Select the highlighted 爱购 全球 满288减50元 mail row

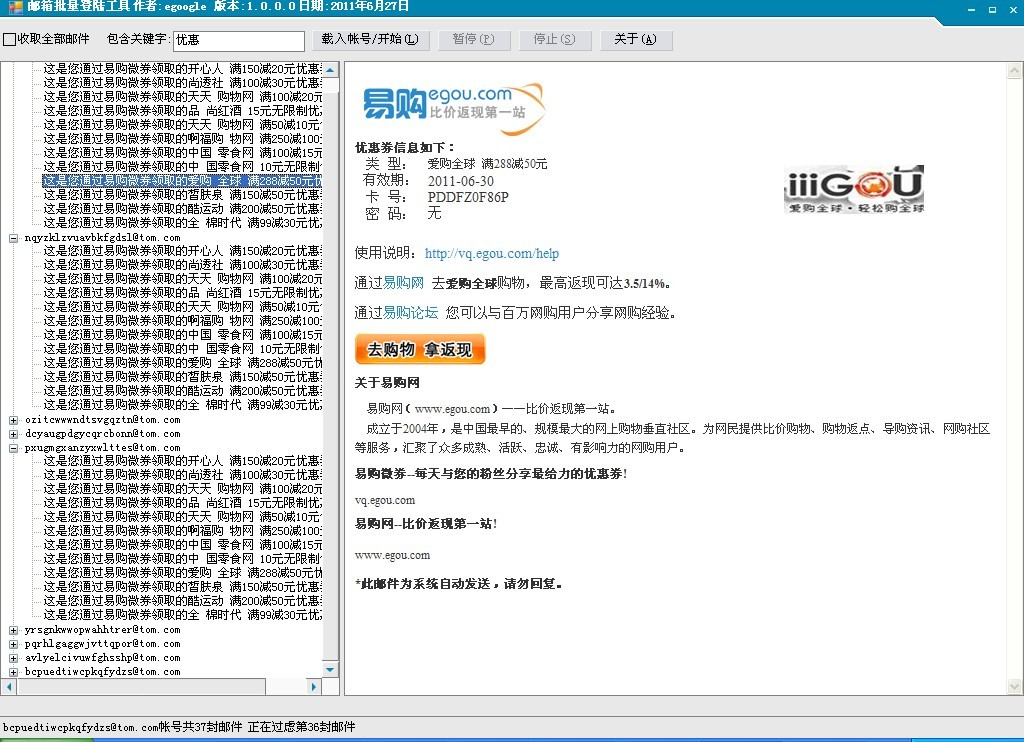tap(182, 181)
